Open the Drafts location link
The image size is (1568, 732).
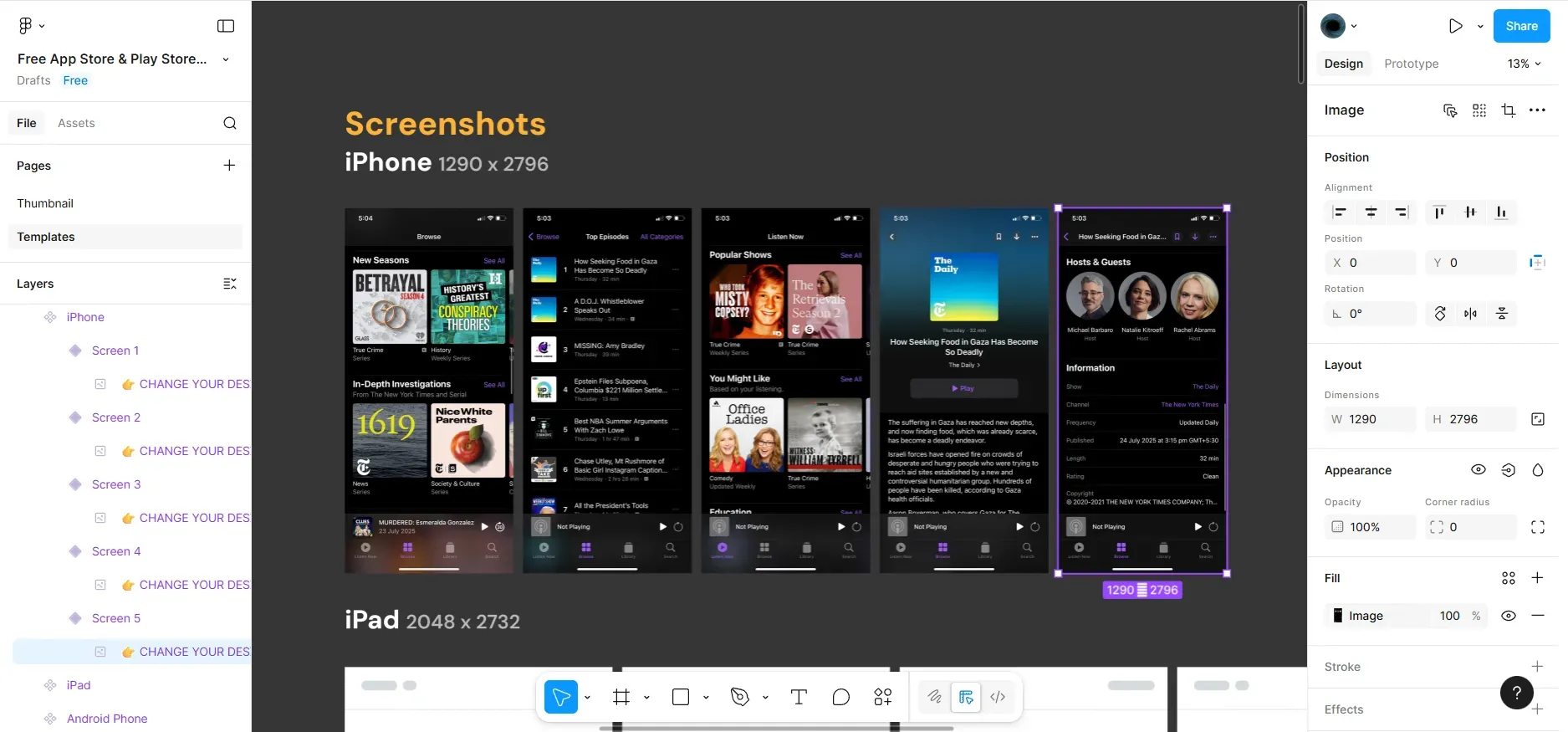click(x=33, y=80)
